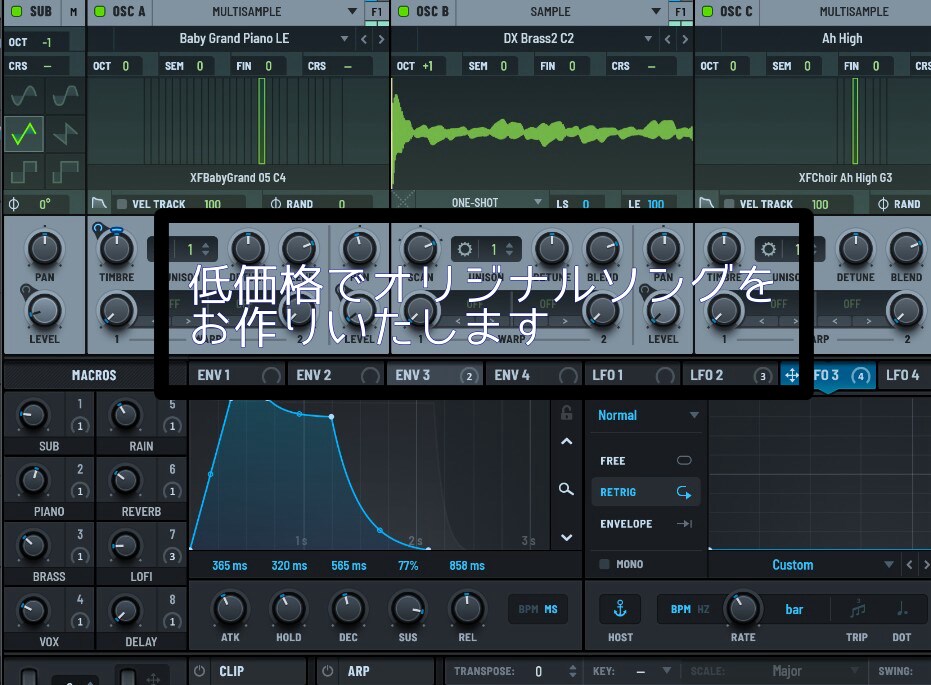The image size is (931, 685).
Task: Enable OSC C VEL TRACK checkbox
Action: [729, 204]
